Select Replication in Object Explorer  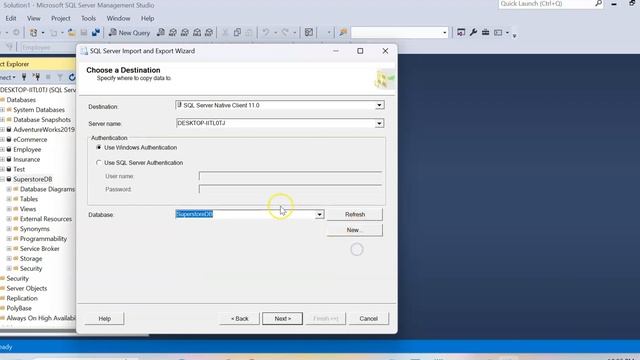click(22, 298)
